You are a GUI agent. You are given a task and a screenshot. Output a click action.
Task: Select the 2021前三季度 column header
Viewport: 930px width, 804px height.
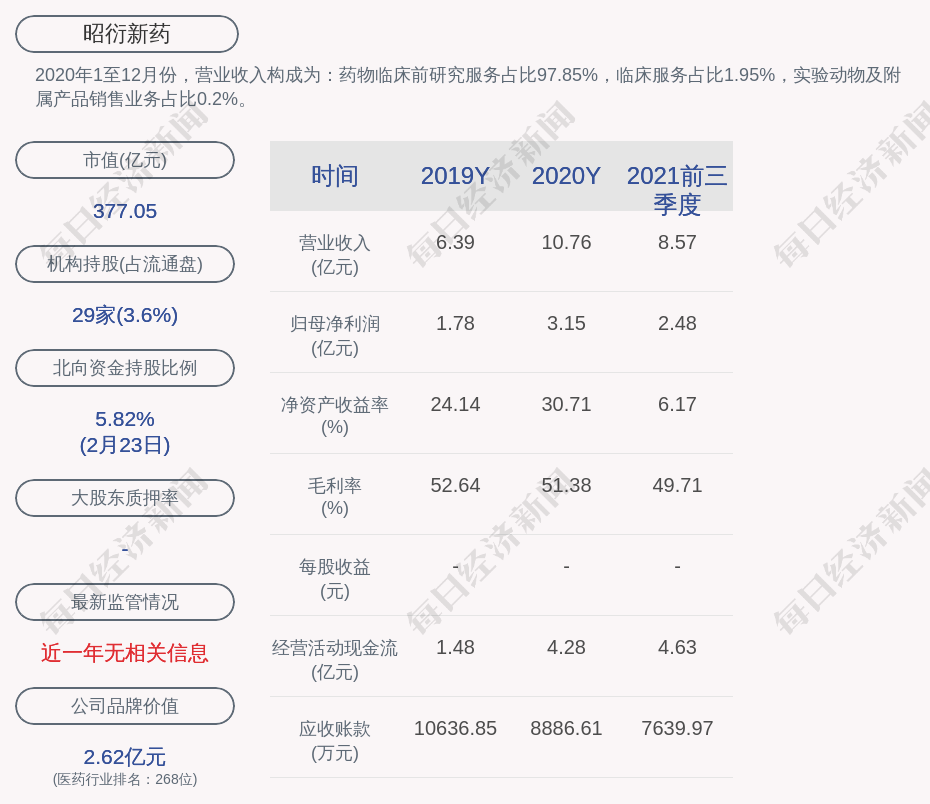(677, 189)
